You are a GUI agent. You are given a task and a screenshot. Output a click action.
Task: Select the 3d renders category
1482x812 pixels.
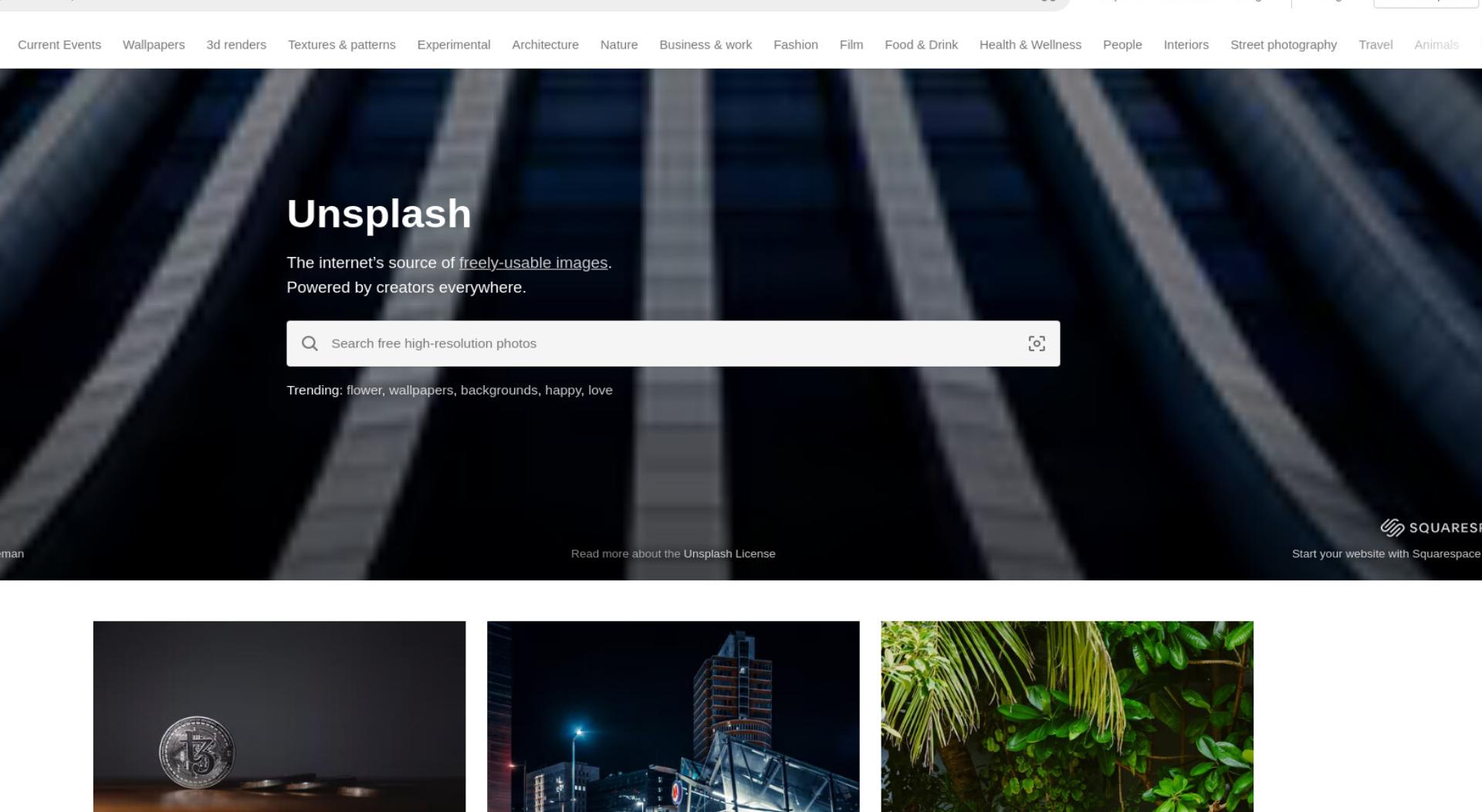(x=236, y=45)
